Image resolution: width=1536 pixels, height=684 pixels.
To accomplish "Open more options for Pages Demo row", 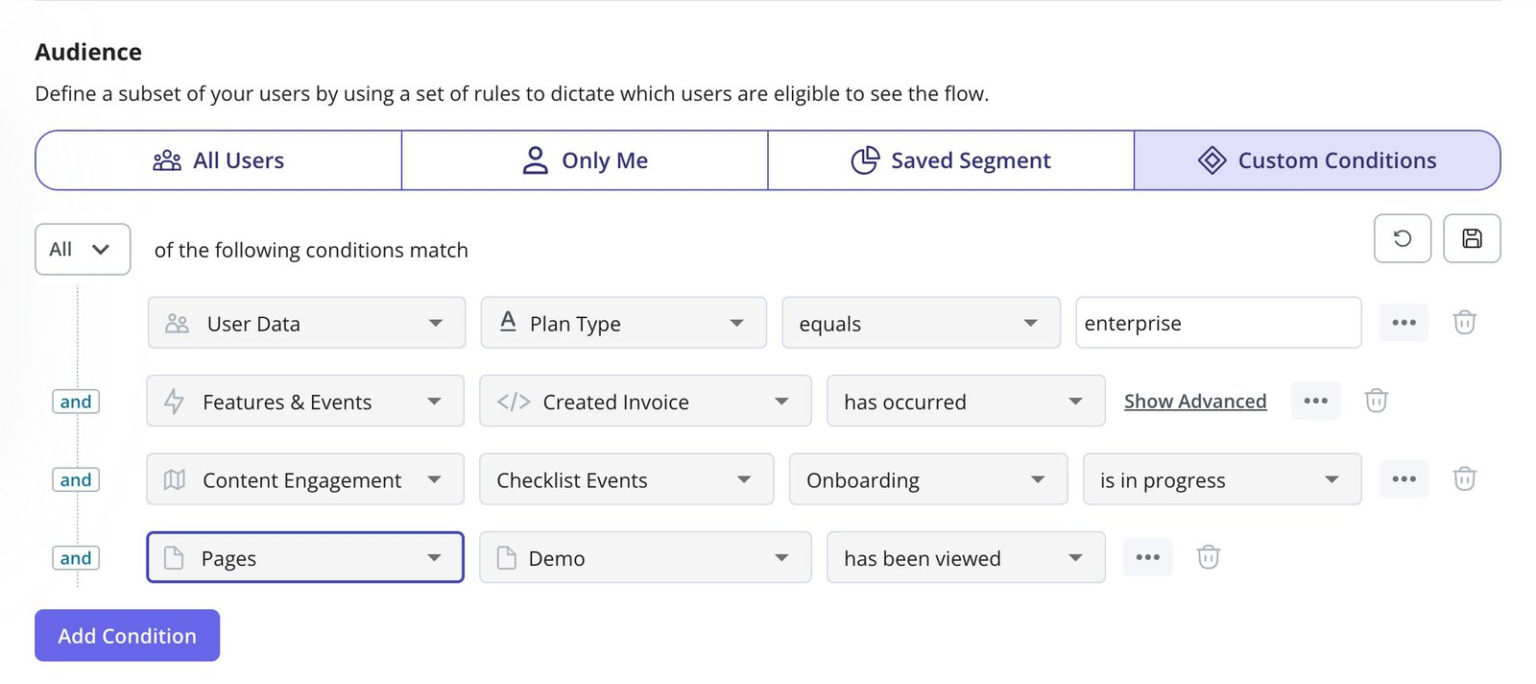I will click(x=1147, y=557).
